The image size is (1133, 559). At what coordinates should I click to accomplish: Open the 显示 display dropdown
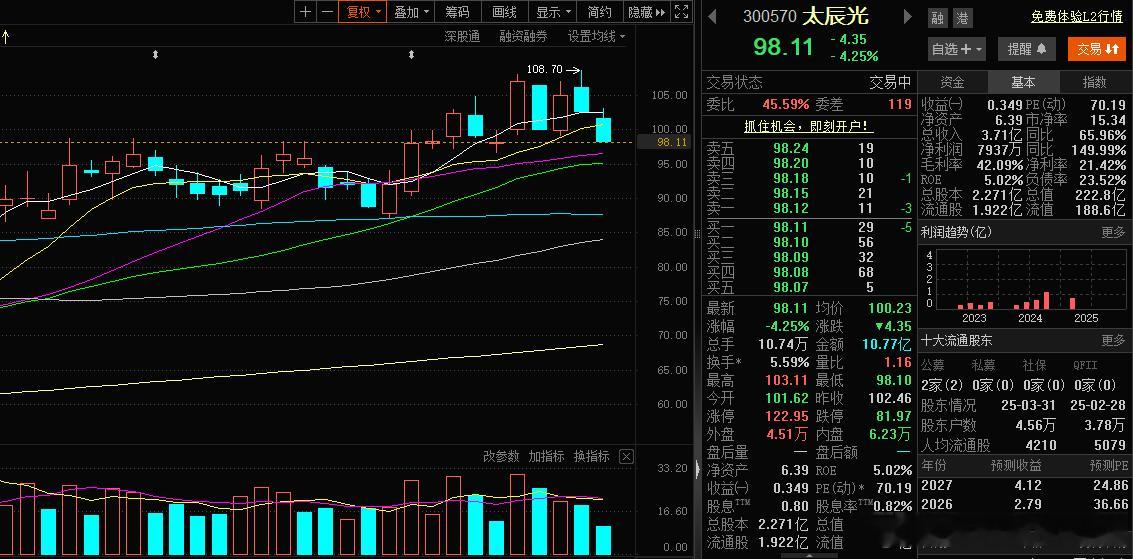[x=553, y=12]
